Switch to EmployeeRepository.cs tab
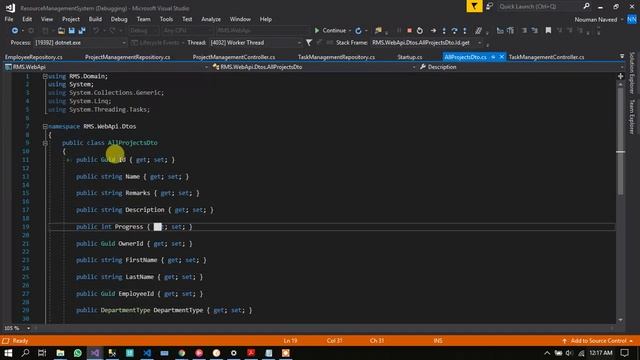 pyautogui.click(x=34, y=57)
